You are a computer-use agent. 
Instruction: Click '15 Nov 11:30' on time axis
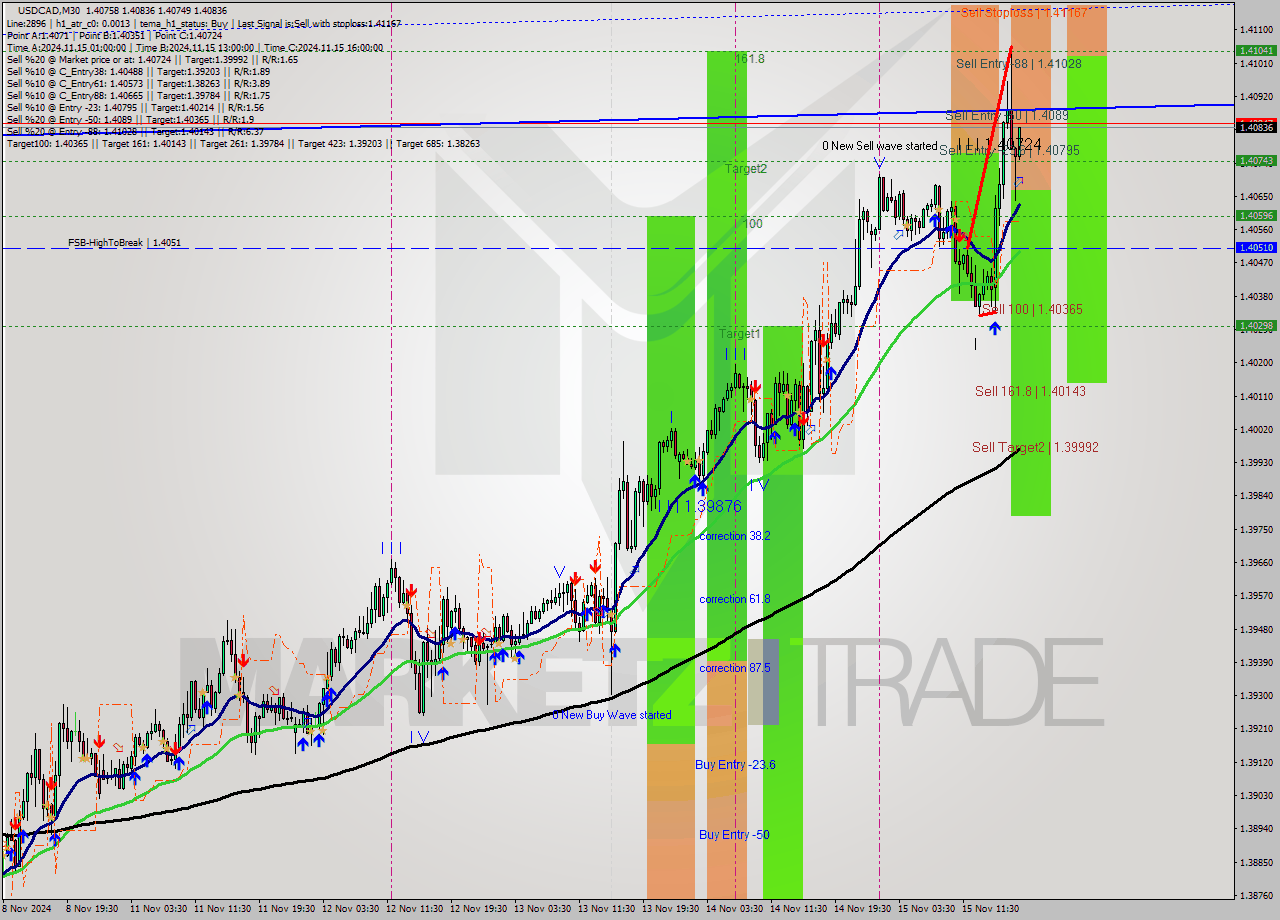click(991, 909)
